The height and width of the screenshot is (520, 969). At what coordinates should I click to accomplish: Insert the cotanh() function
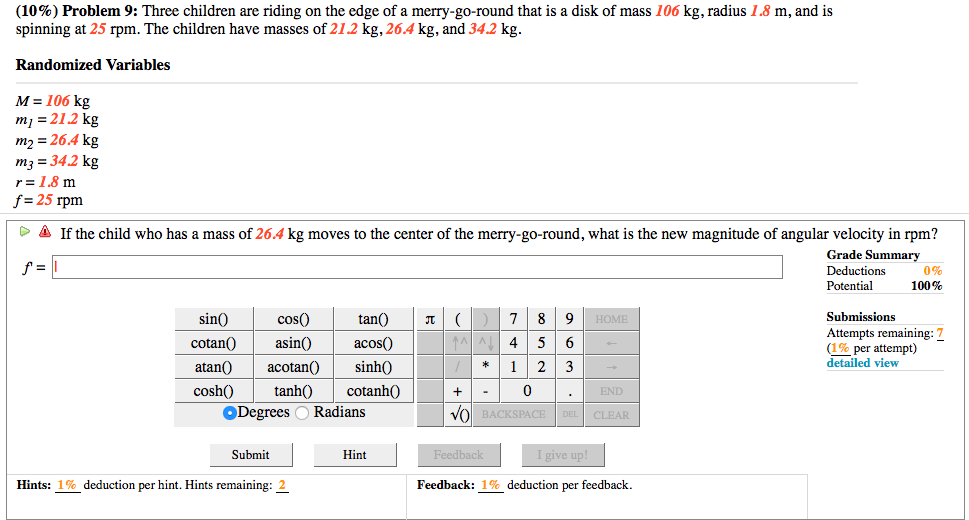(x=374, y=391)
